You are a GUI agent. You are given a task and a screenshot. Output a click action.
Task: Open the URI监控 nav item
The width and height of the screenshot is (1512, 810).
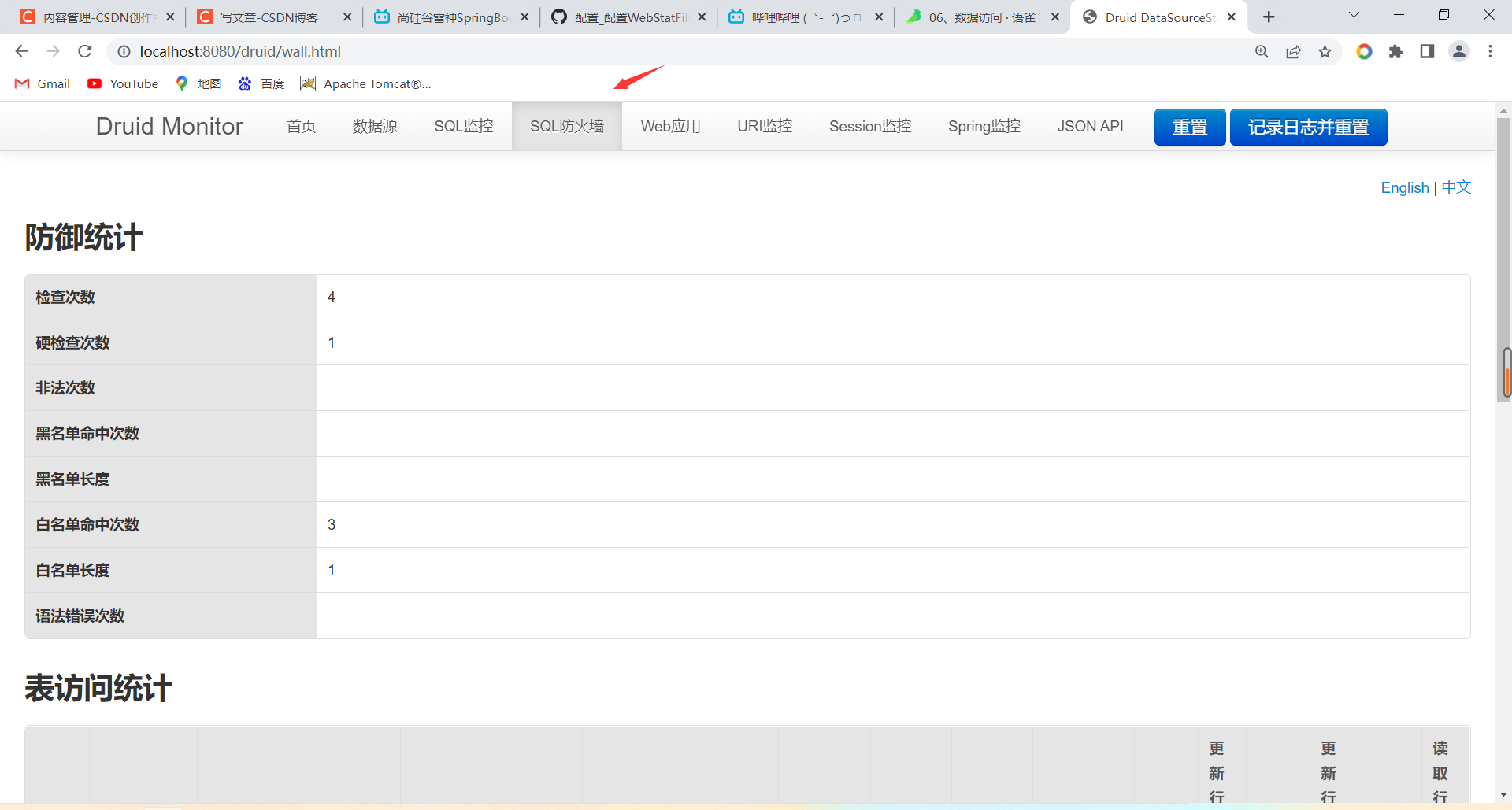(x=765, y=126)
